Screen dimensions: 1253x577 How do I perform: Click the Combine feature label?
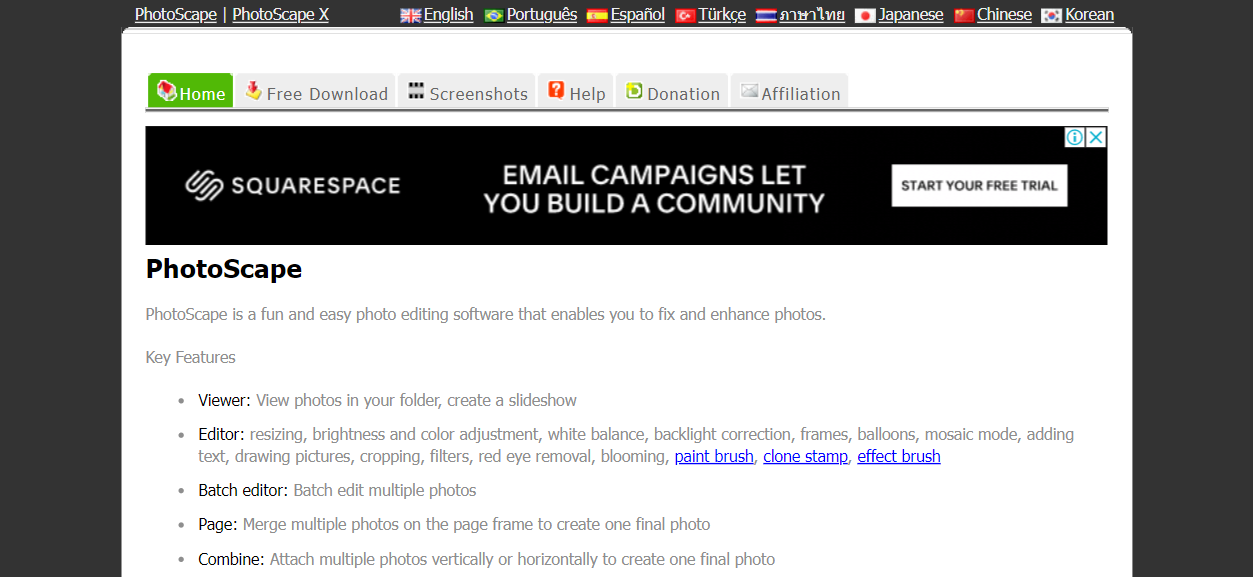[x=232, y=559]
